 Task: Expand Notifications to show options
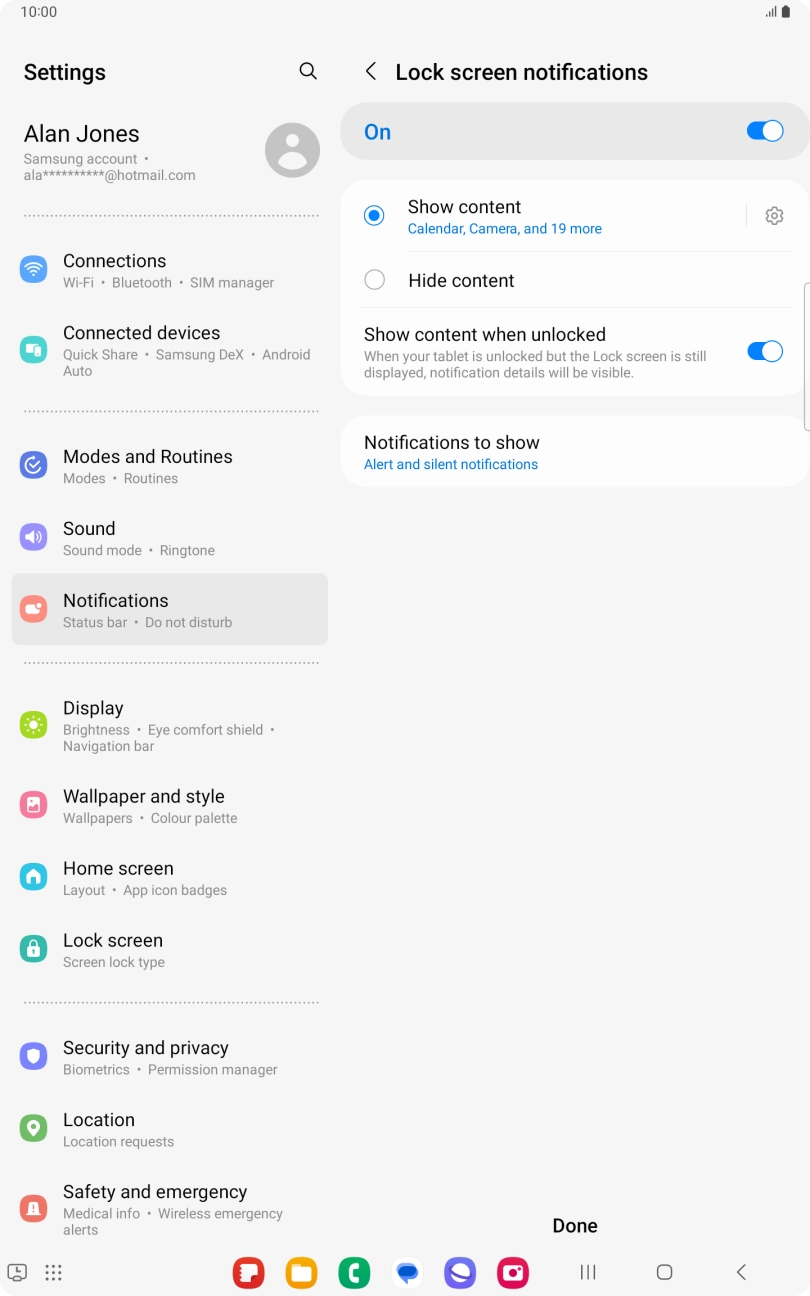pos(575,452)
